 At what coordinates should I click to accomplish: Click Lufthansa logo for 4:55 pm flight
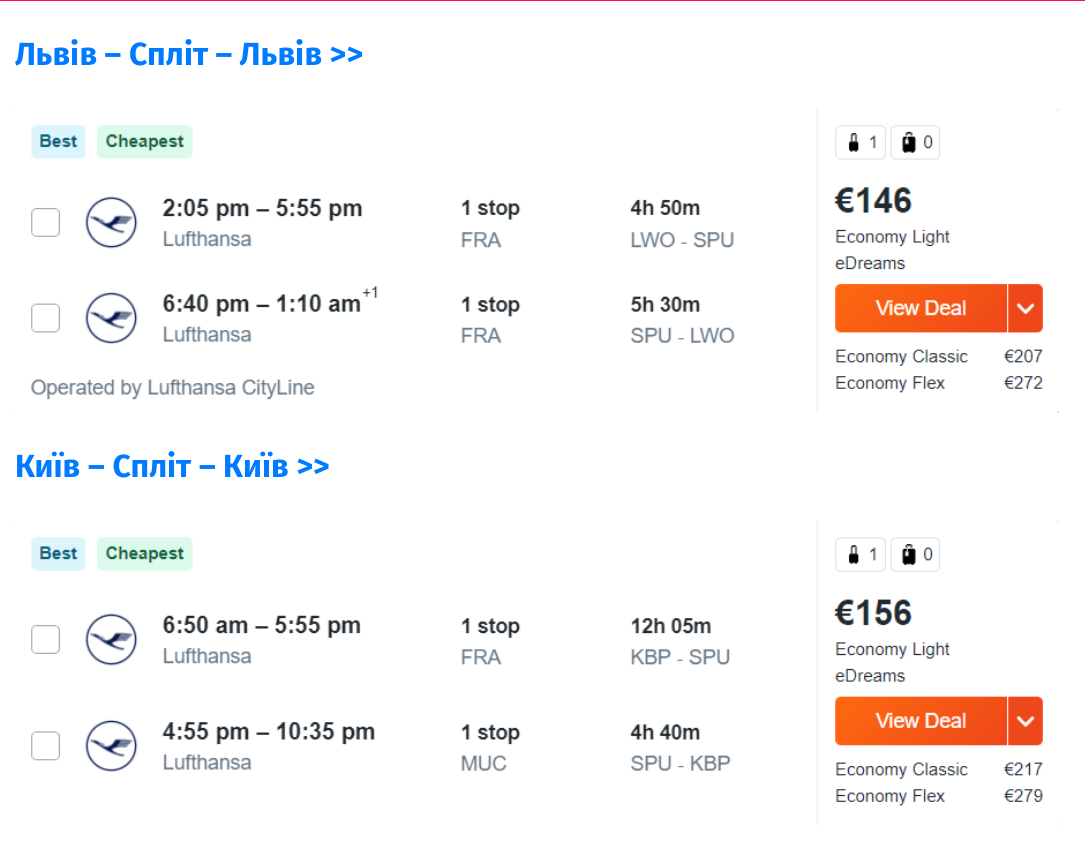[x=111, y=746]
